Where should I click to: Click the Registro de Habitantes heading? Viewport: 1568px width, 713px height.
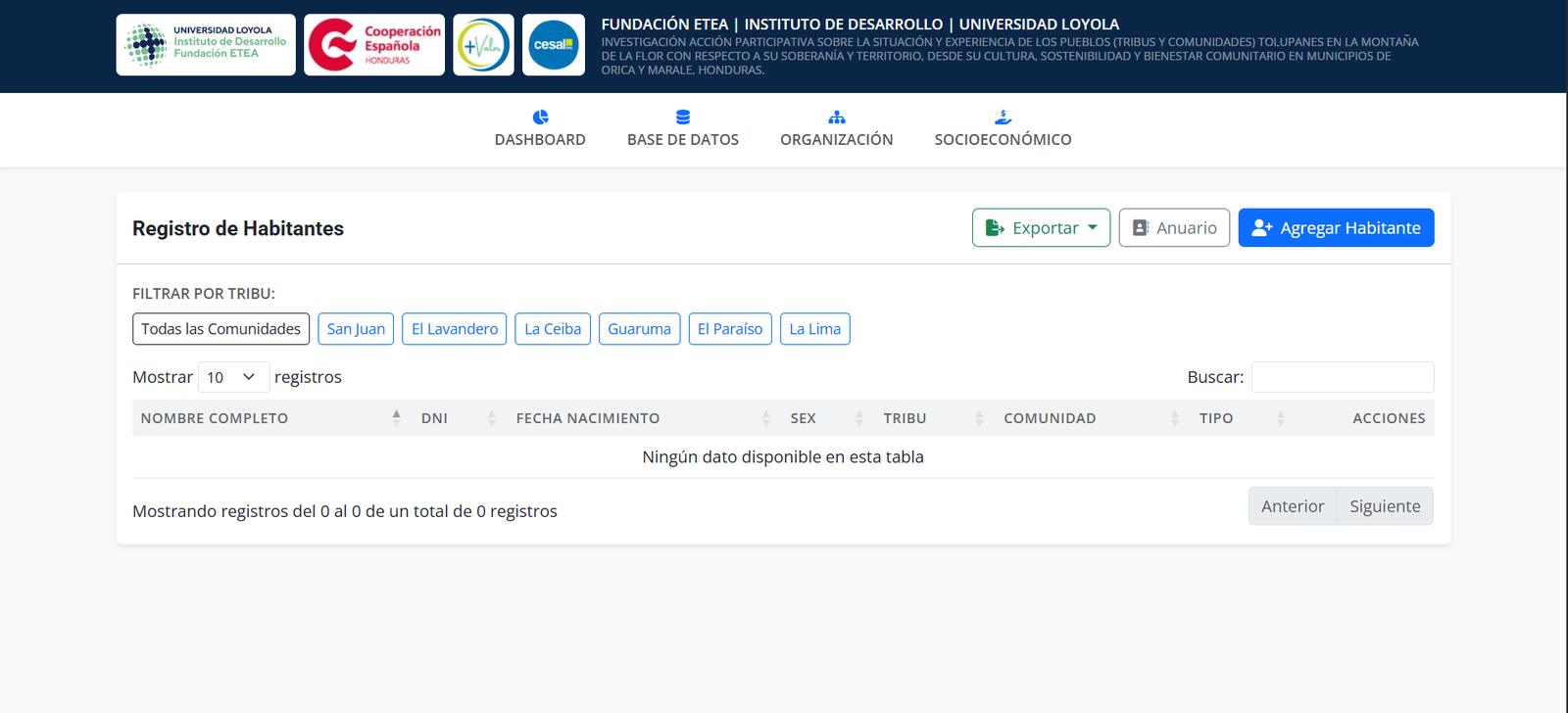[x=238, y=228]
